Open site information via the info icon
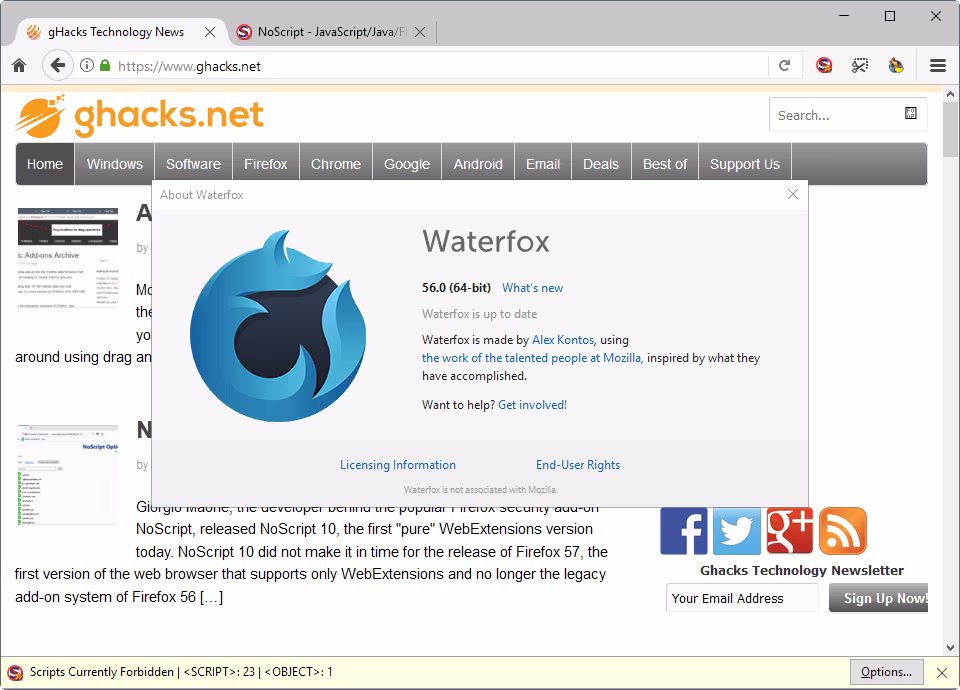 tap(87, 66)
